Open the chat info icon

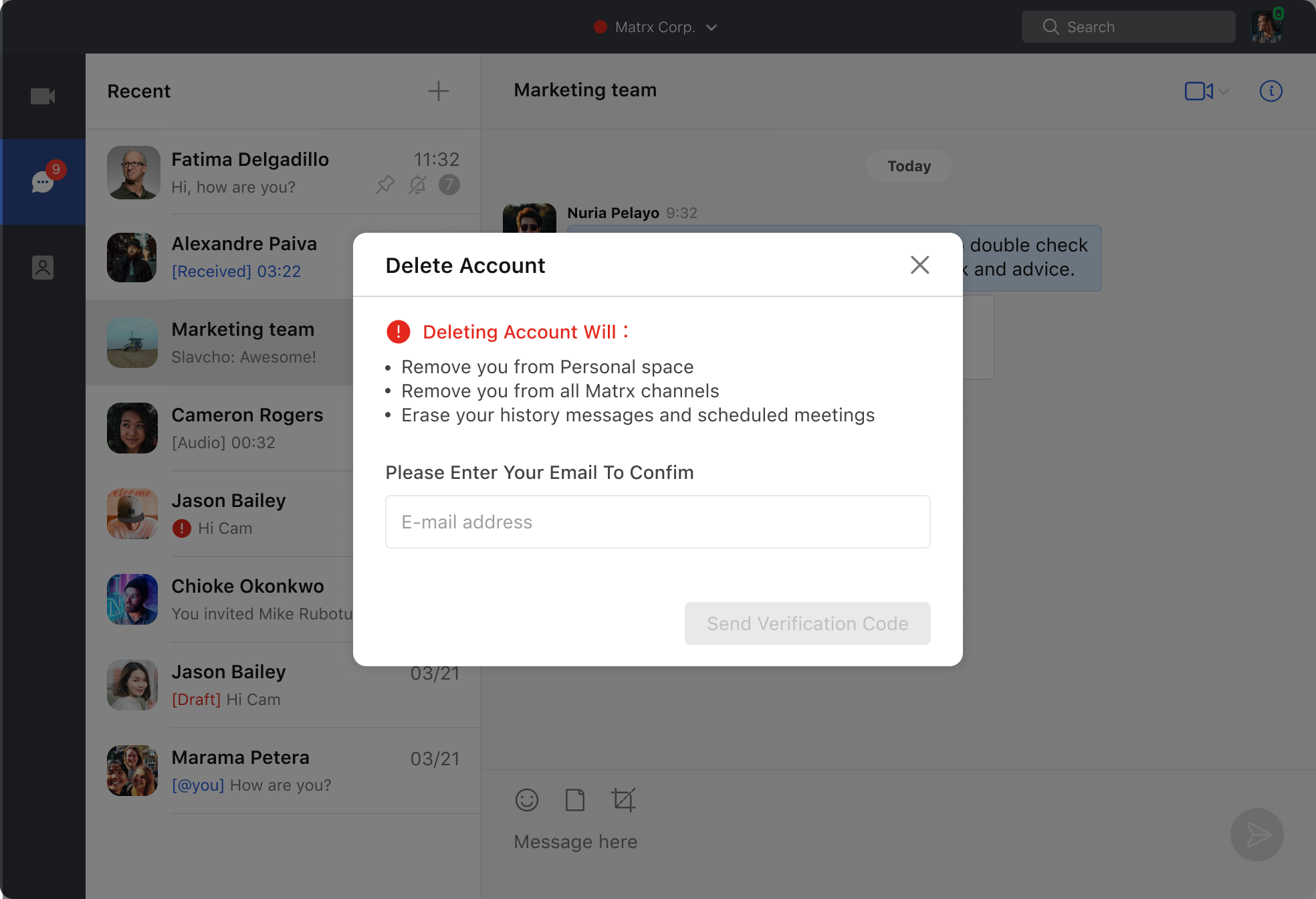pyautogui.click(x=1271, y=91)
